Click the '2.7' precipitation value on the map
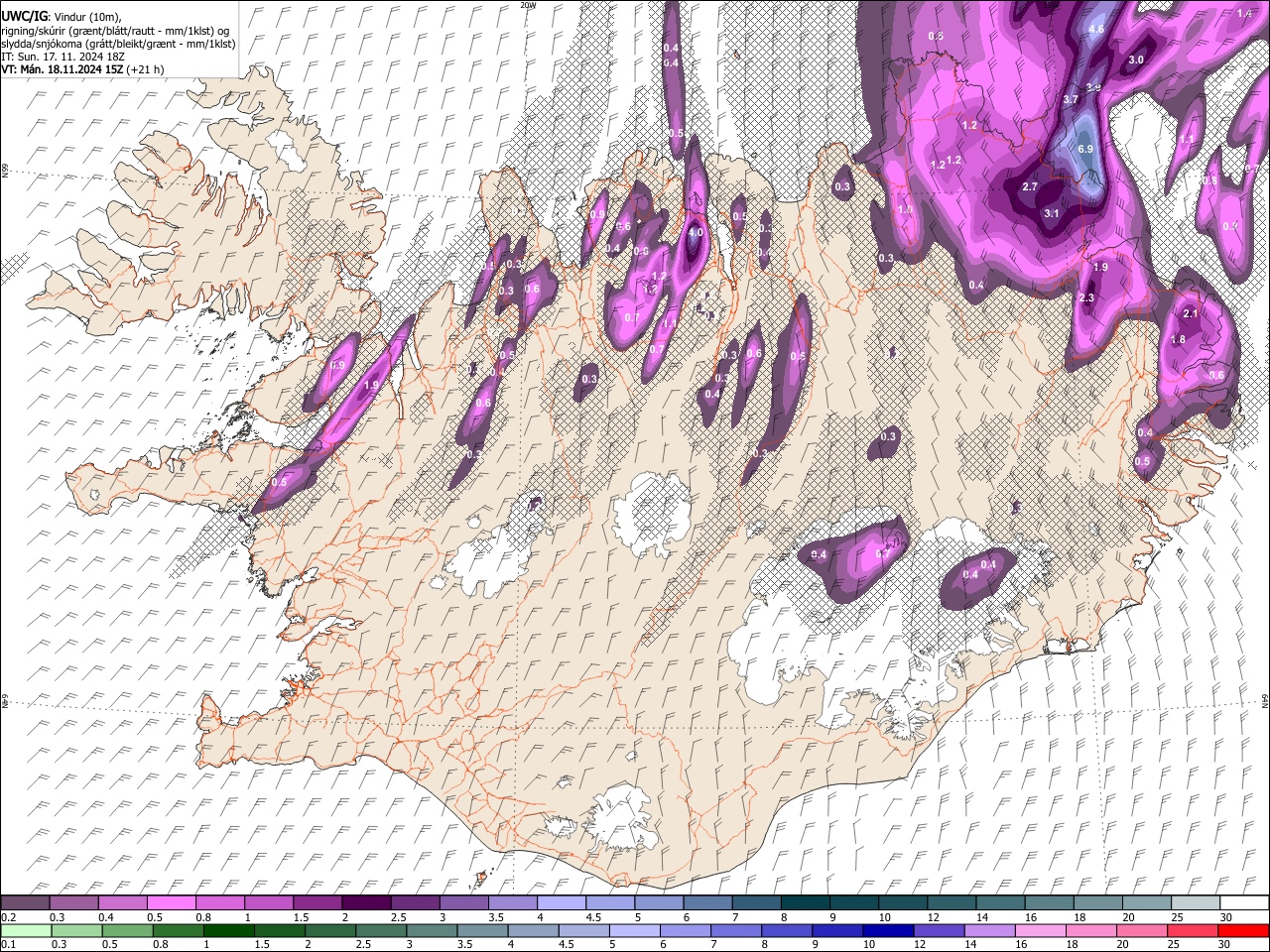Image resolution: width=1270 pixels, height=952 pixels. [1030, 186]
